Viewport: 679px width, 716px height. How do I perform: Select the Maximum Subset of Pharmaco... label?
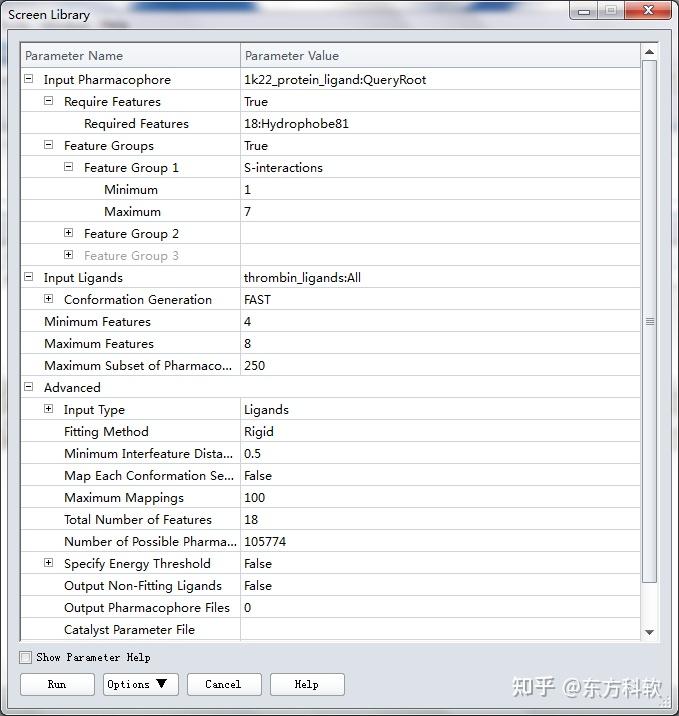138,365
